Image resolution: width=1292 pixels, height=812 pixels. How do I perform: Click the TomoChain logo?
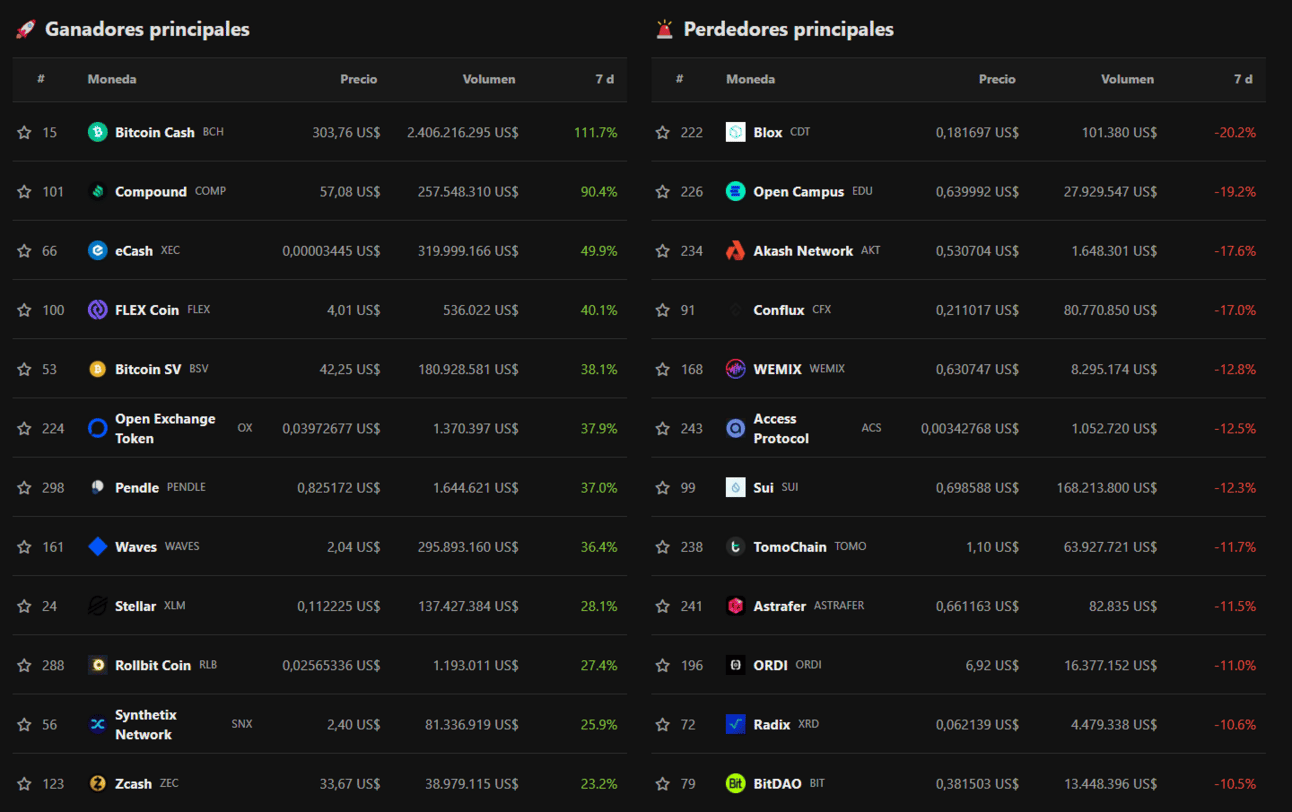(x=735, y=546)
